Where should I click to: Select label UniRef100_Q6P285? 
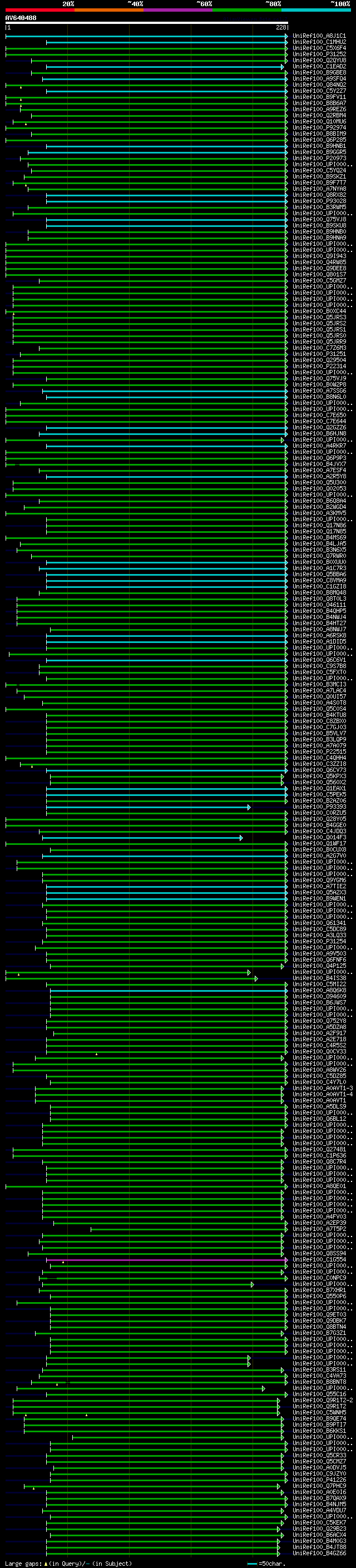[319, 140]
